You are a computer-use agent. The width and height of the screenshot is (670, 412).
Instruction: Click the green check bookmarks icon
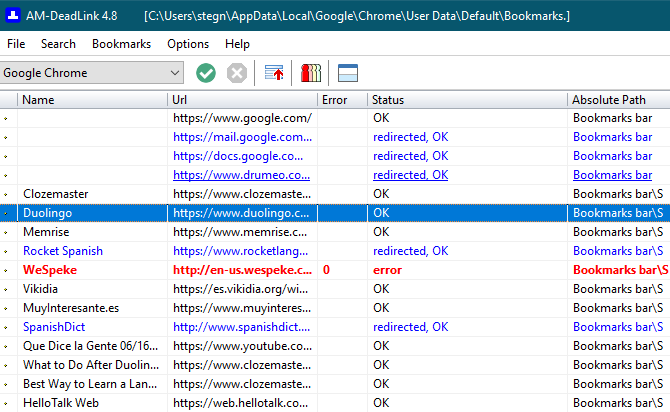206,73
